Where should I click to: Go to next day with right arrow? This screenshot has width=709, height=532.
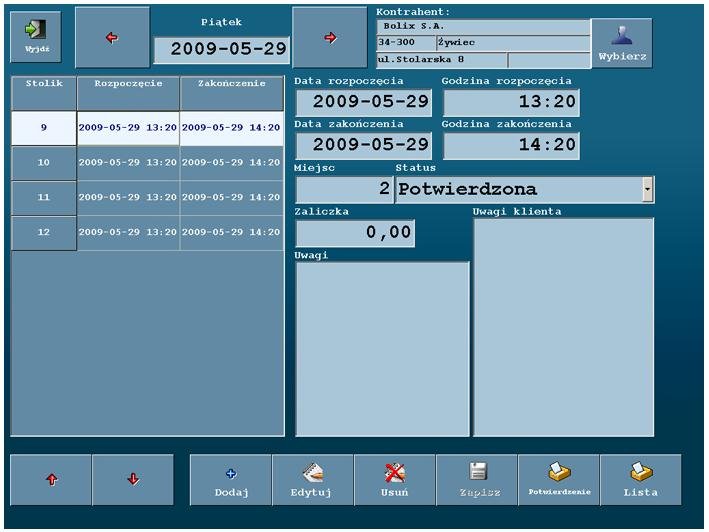point(330,38)
